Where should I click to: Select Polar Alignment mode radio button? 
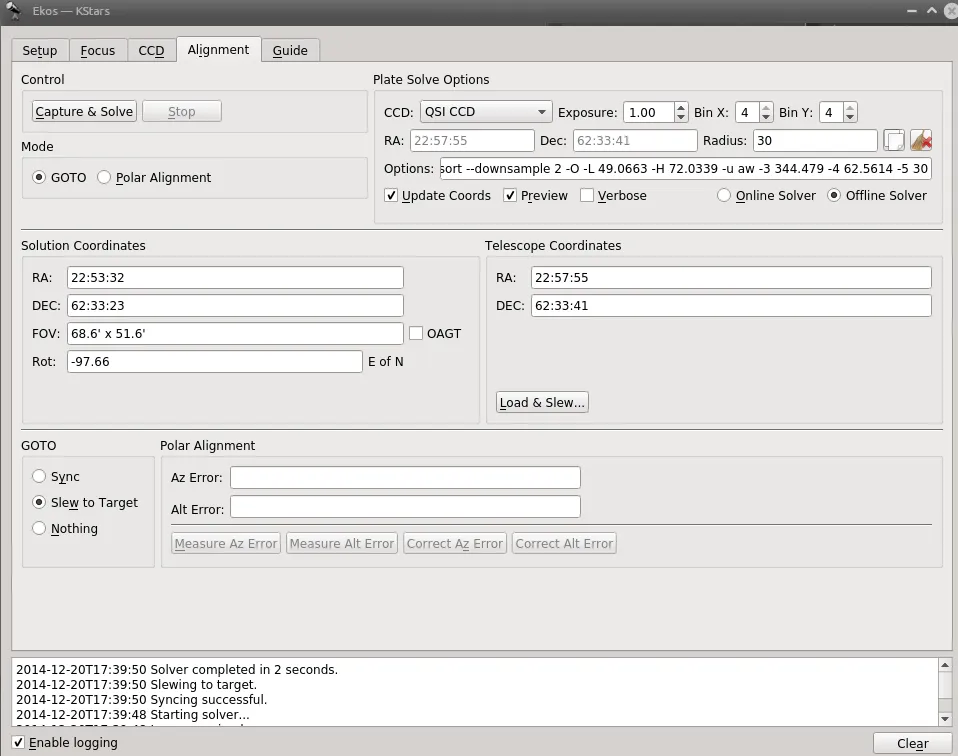(x=104, y=177)
